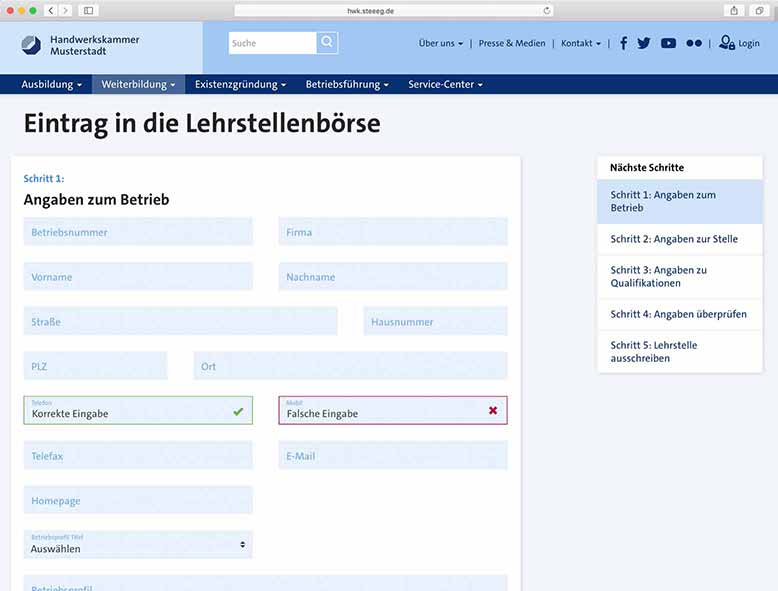This screenshot has height=591, width=778.
Task: Reload page using address bar icon
Action: (547, 10)
